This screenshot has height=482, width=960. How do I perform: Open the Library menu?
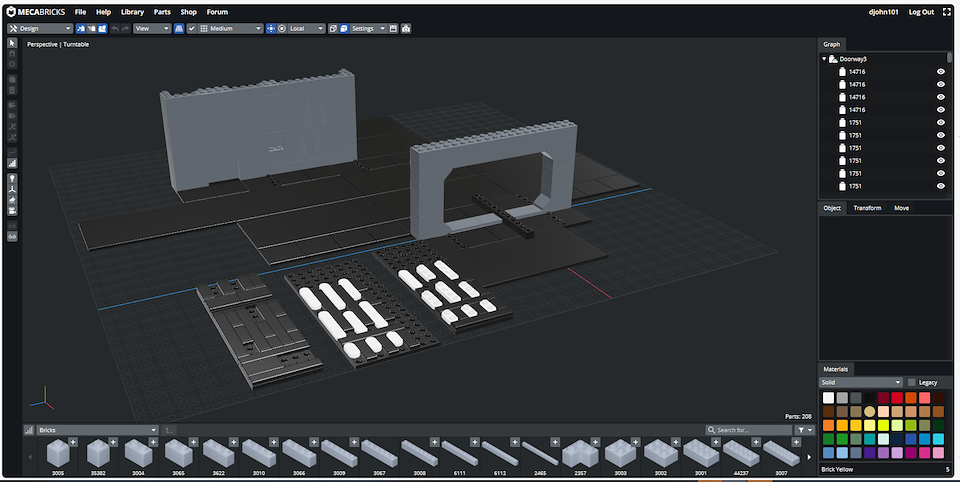[x=132, y=12]
